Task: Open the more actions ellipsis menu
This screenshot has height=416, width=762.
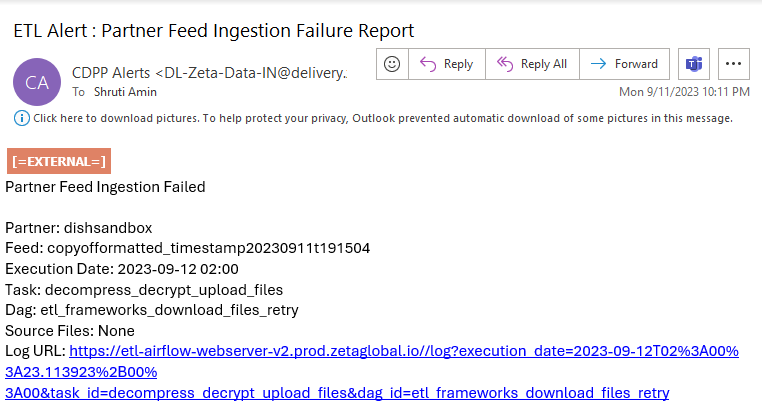Action: click(x=734, y=64)
